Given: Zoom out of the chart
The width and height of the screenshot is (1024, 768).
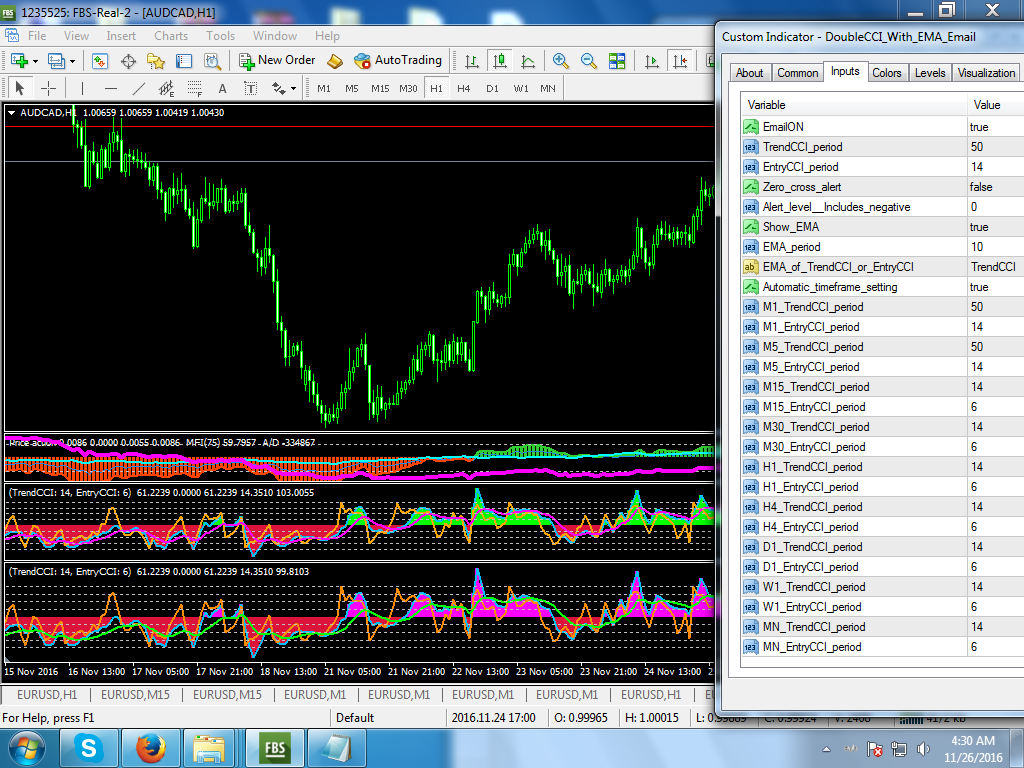Looking at the screenshot, I should tap(588, 61).
